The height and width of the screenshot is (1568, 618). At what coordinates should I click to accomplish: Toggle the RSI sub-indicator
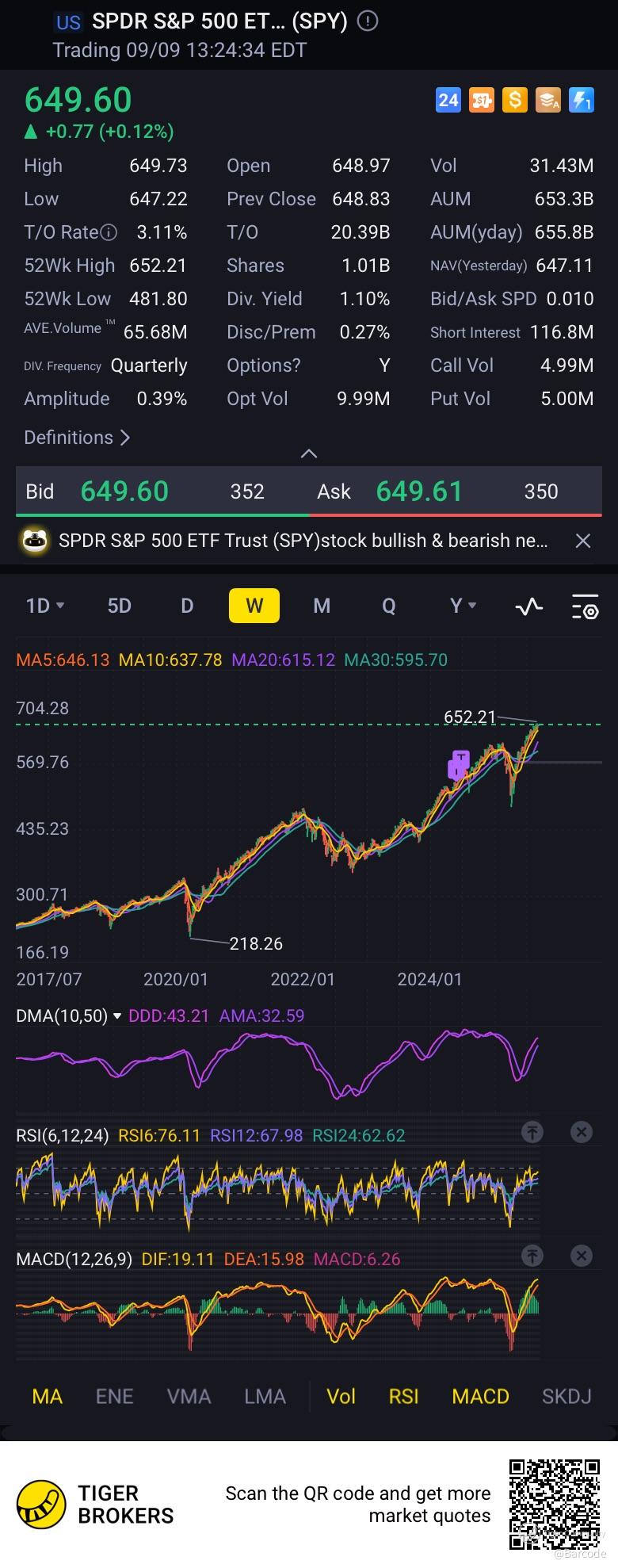(x=403, y=1396)
